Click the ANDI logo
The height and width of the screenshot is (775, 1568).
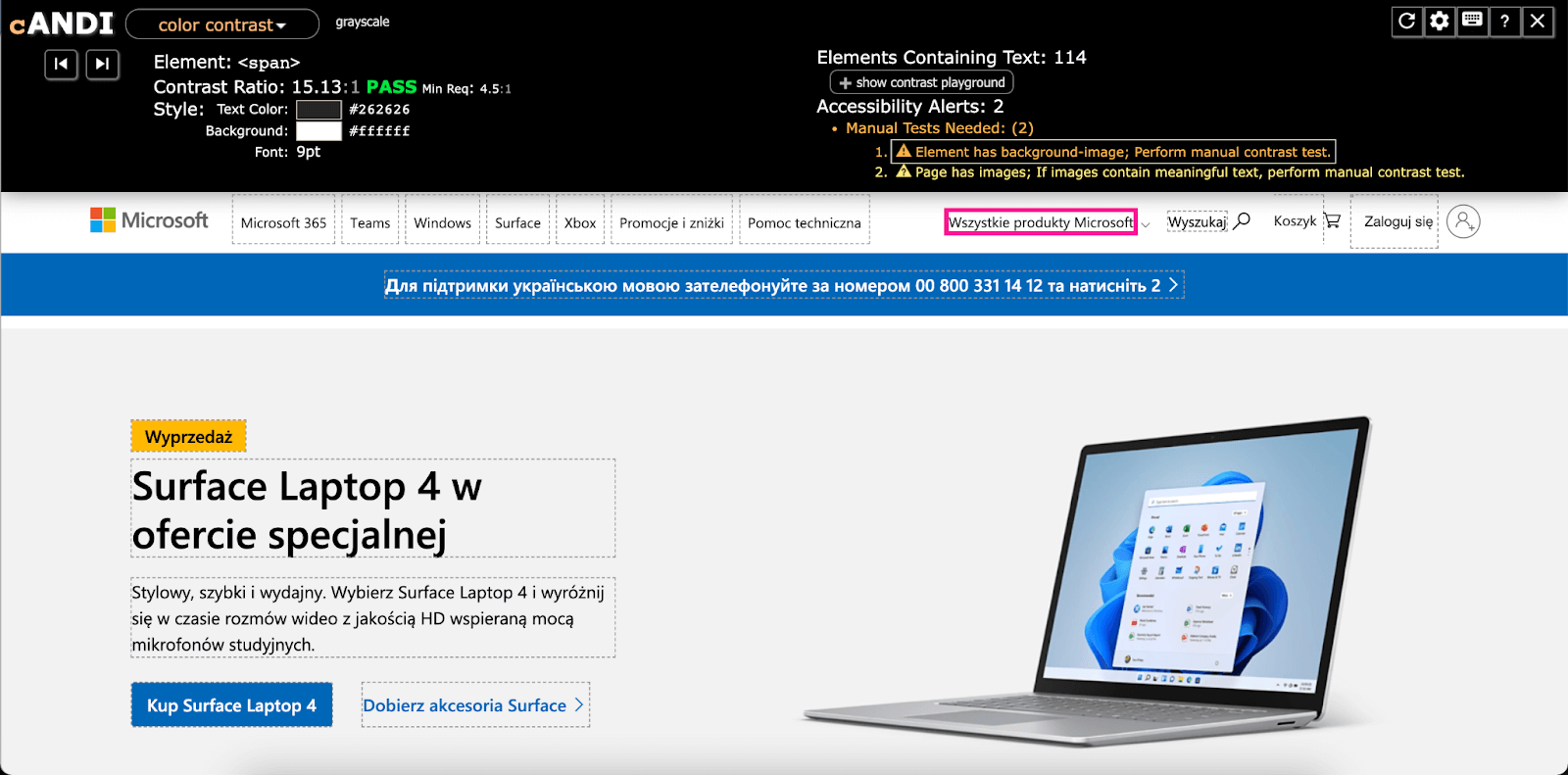coord(61,24)
